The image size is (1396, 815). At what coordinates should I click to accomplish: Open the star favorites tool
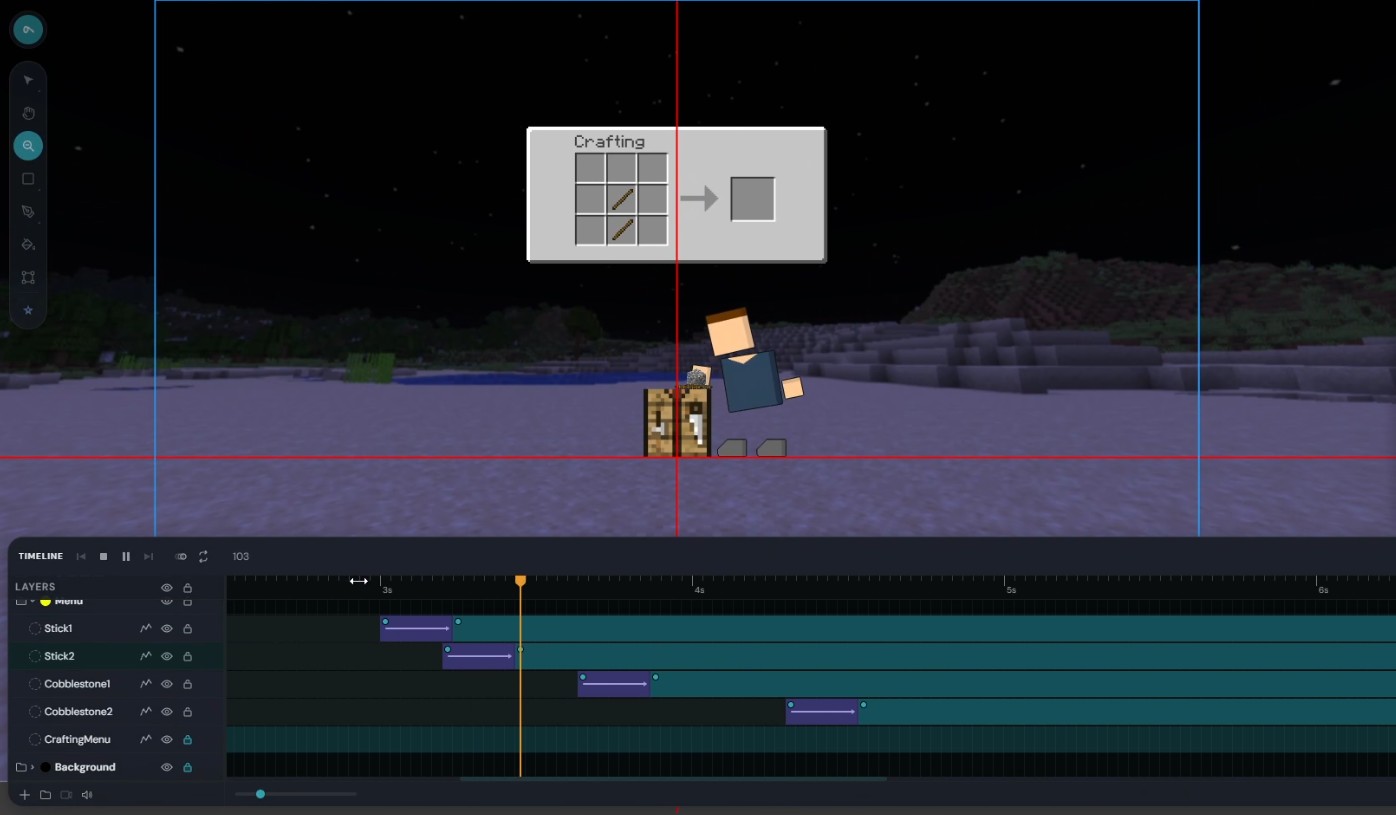28,310
